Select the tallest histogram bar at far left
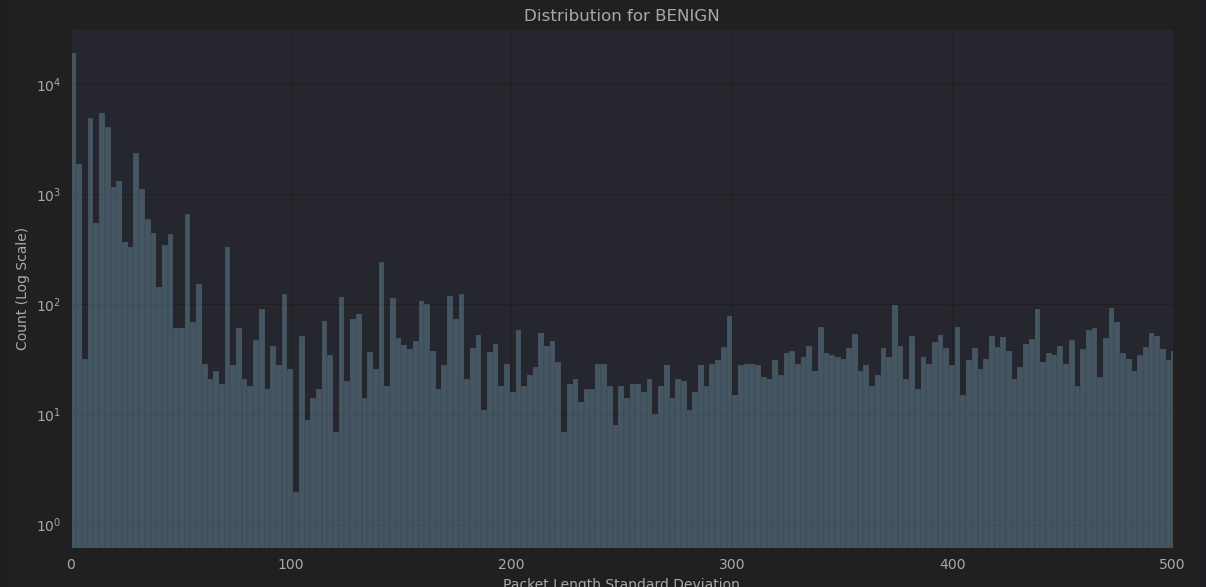Viewport: 1206px width, 587px height. [73, 300]
